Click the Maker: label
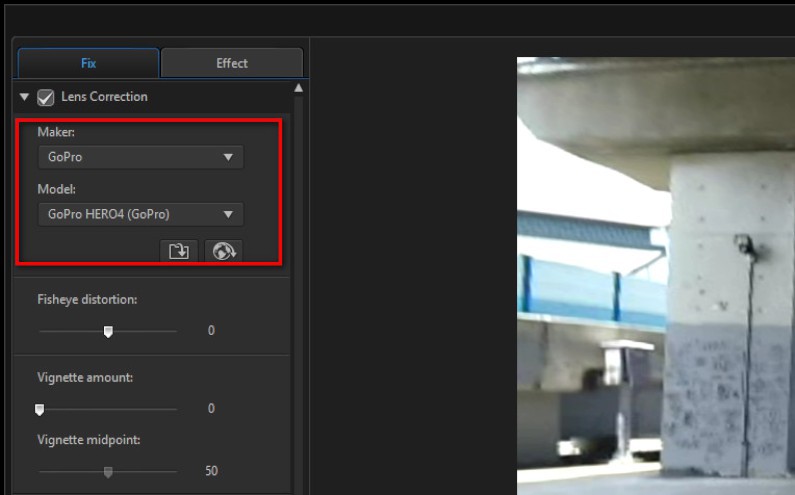The height and width of the screenshot is (495, 795). [x=56, y=132]
